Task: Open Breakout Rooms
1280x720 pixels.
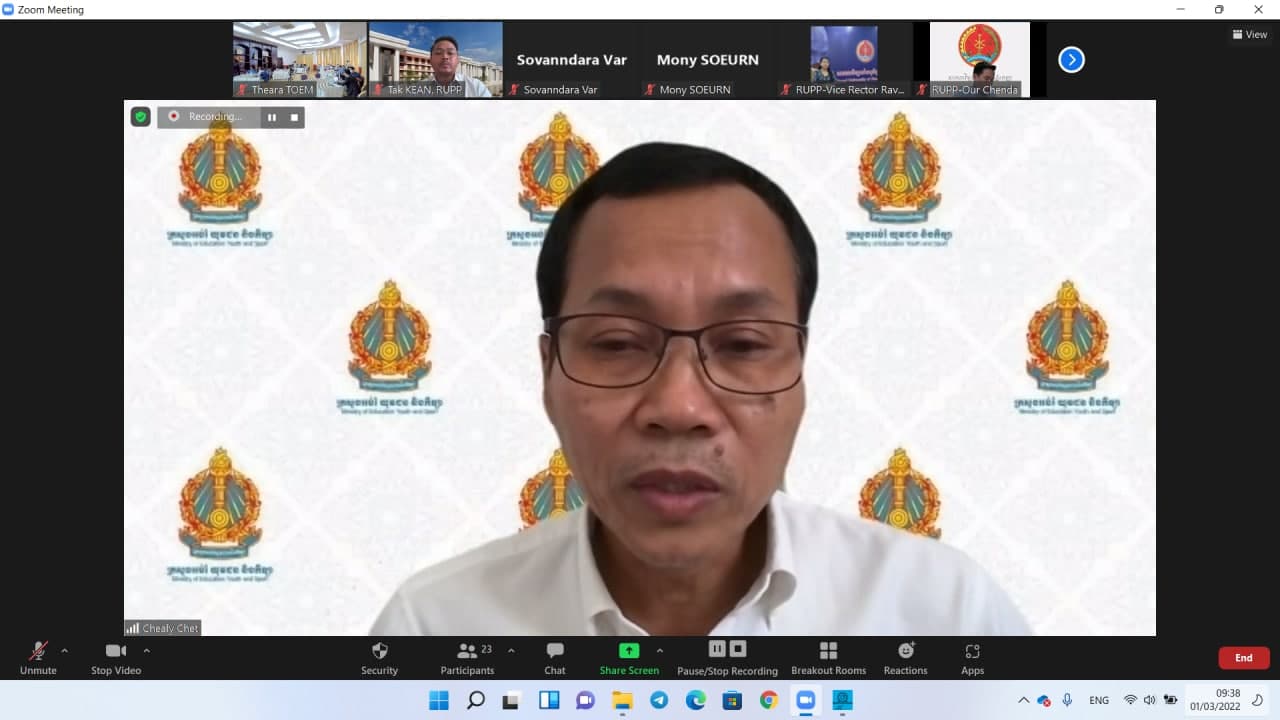Action: [828, 658]
